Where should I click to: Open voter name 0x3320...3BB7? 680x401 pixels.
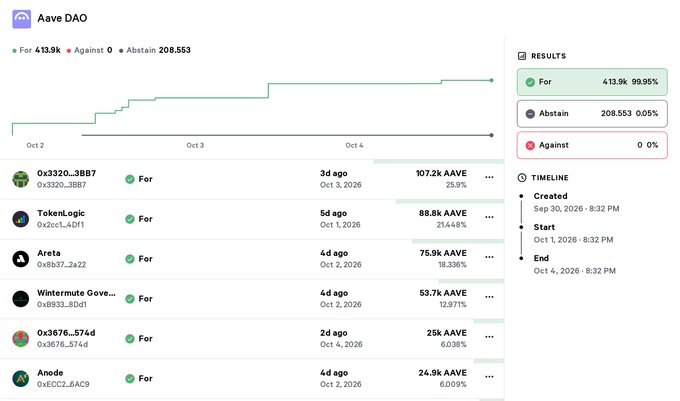66,173
